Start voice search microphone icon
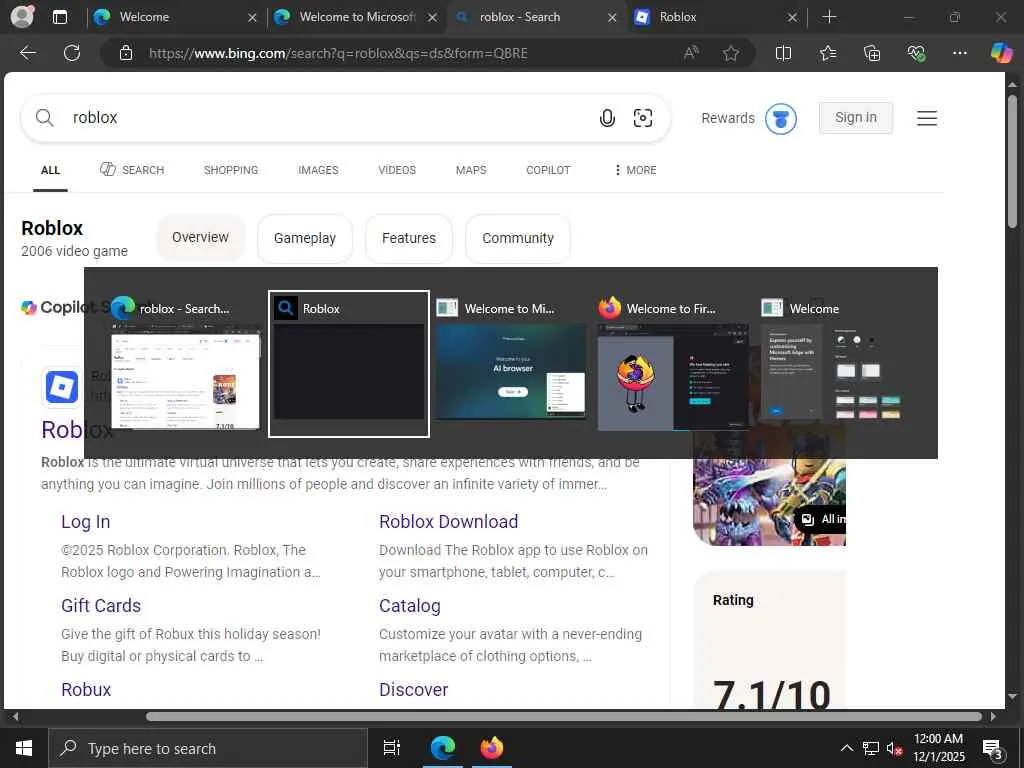Viewport: 1024px width, 768px height. [x=607, y=118]
